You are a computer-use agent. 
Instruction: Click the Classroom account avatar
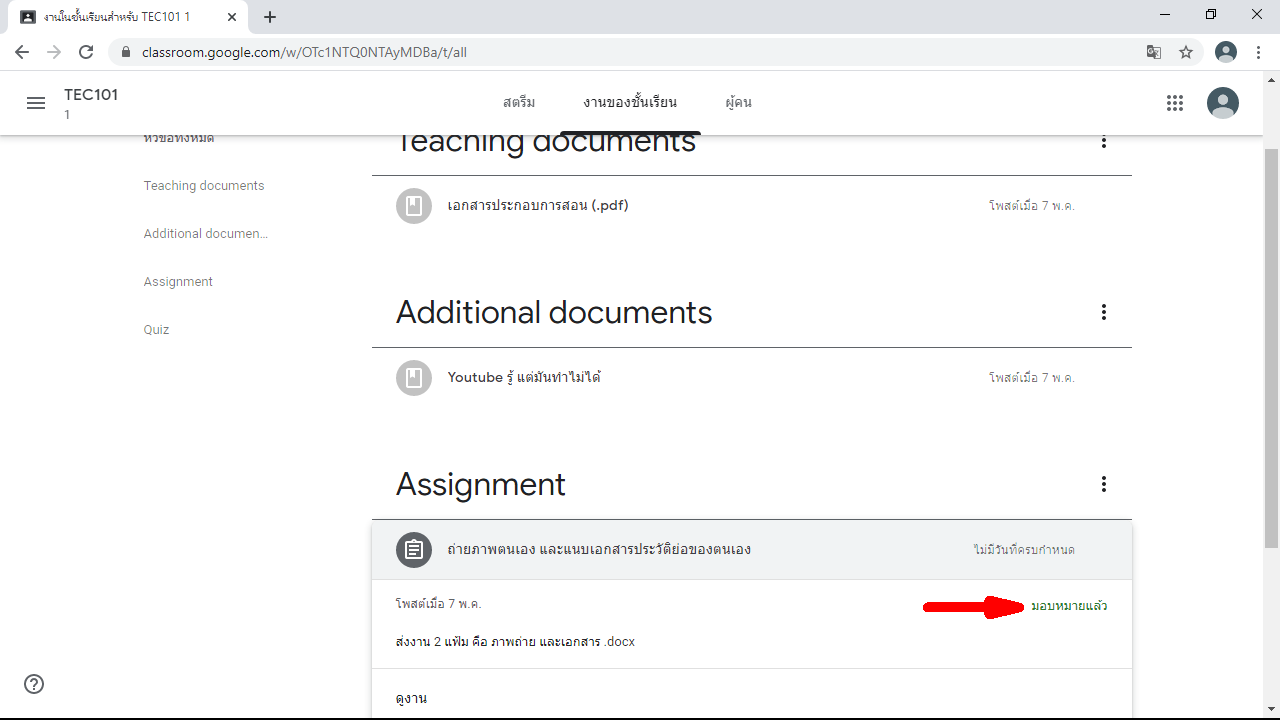[x=1222, y=103]
